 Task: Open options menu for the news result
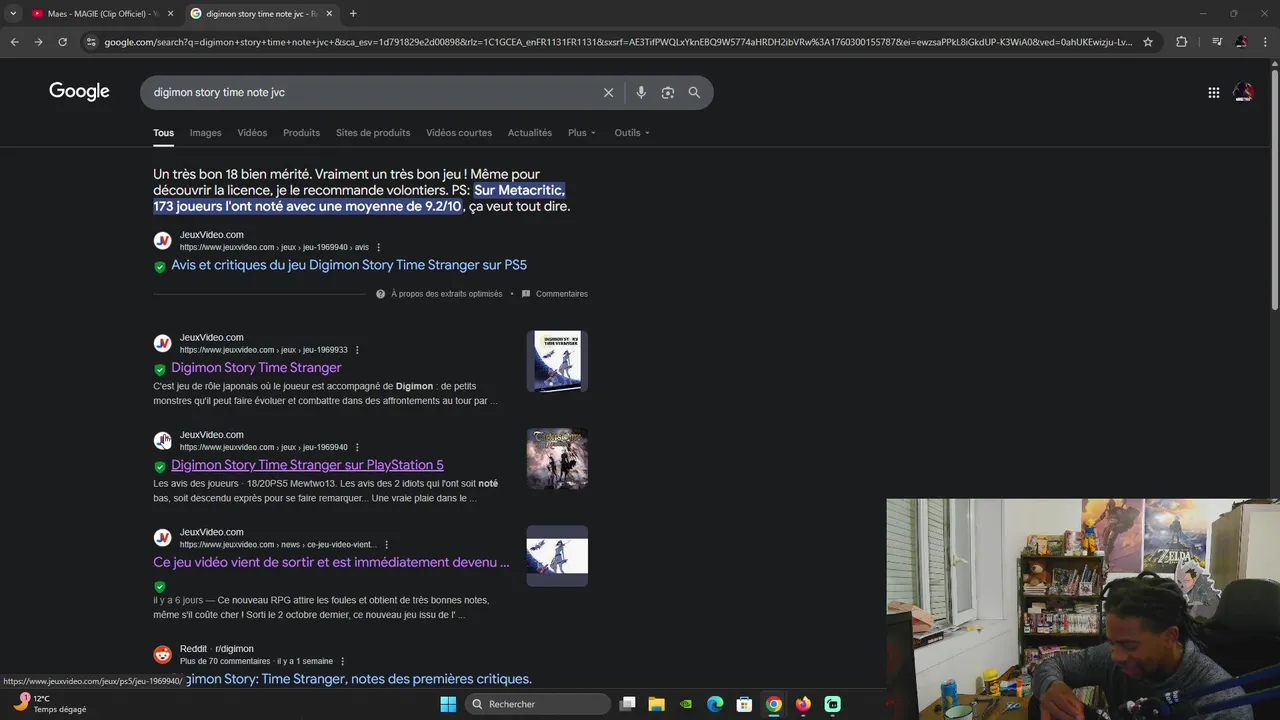tap(386, 545)
